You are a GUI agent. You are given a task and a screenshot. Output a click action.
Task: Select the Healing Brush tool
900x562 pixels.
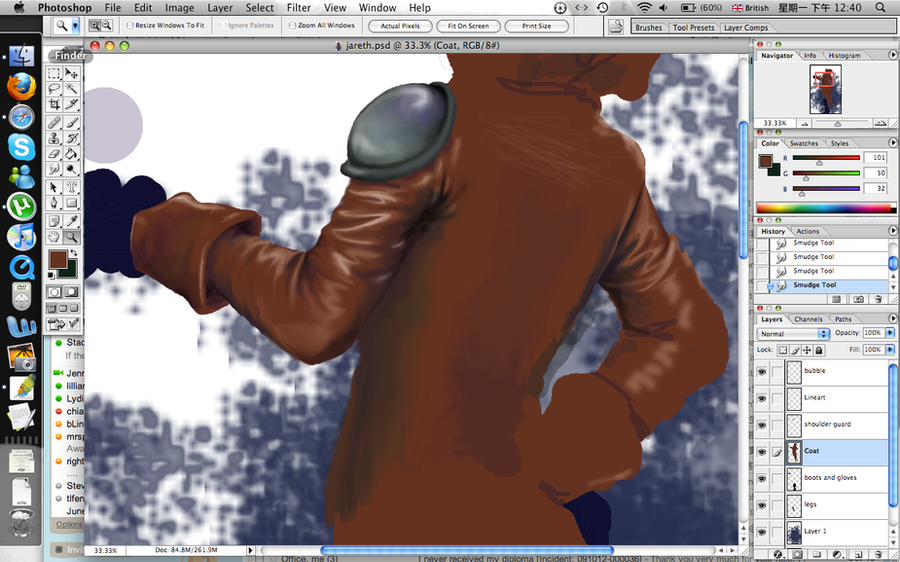click(54, 123)
